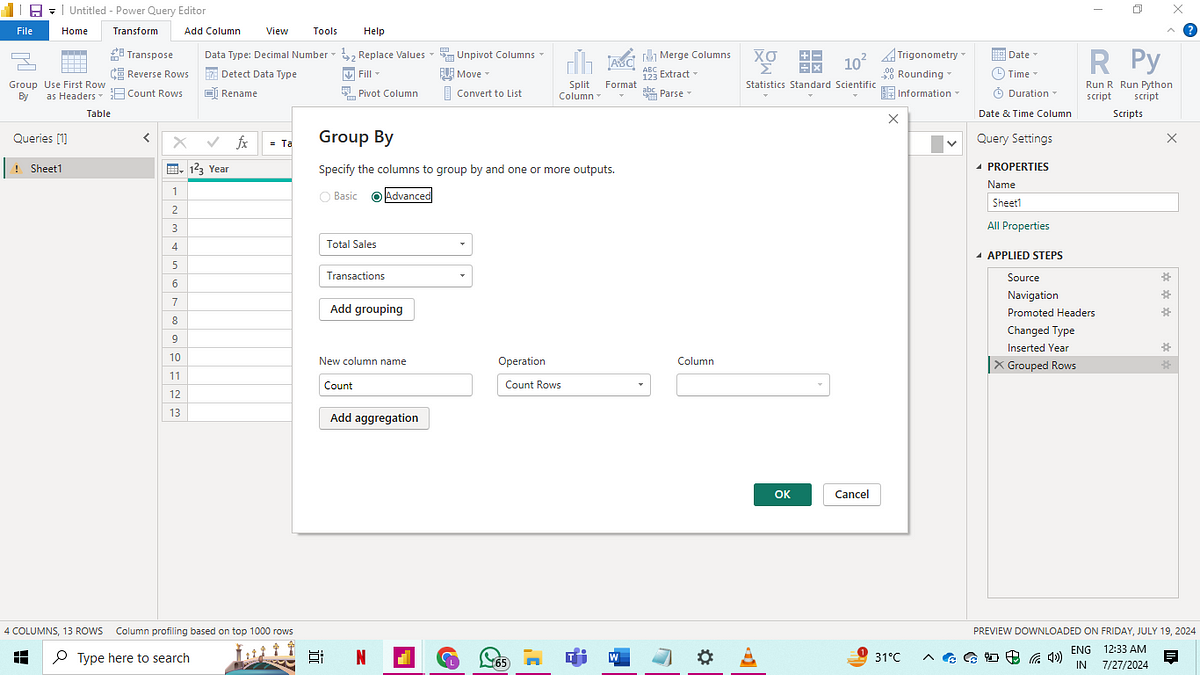Click Detect Data Type

pos(251,74)
